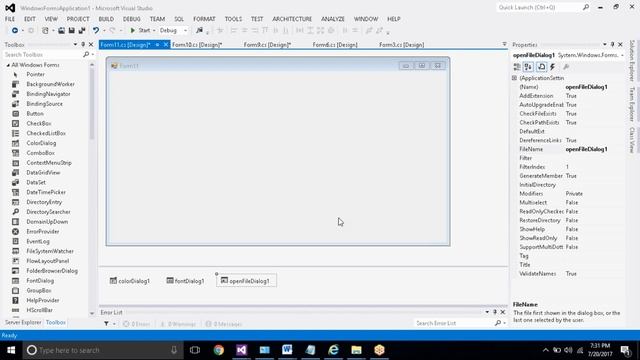The width and height of the screenshot is (640, 360).
Task: Select openFileDialog1 in the component tray
Action: pos(246,281)
